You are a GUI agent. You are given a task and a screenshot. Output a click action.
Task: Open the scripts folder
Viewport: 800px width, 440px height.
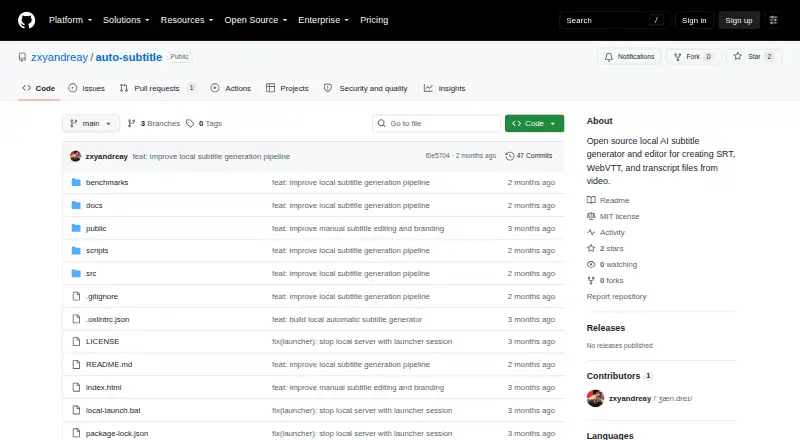97,251
